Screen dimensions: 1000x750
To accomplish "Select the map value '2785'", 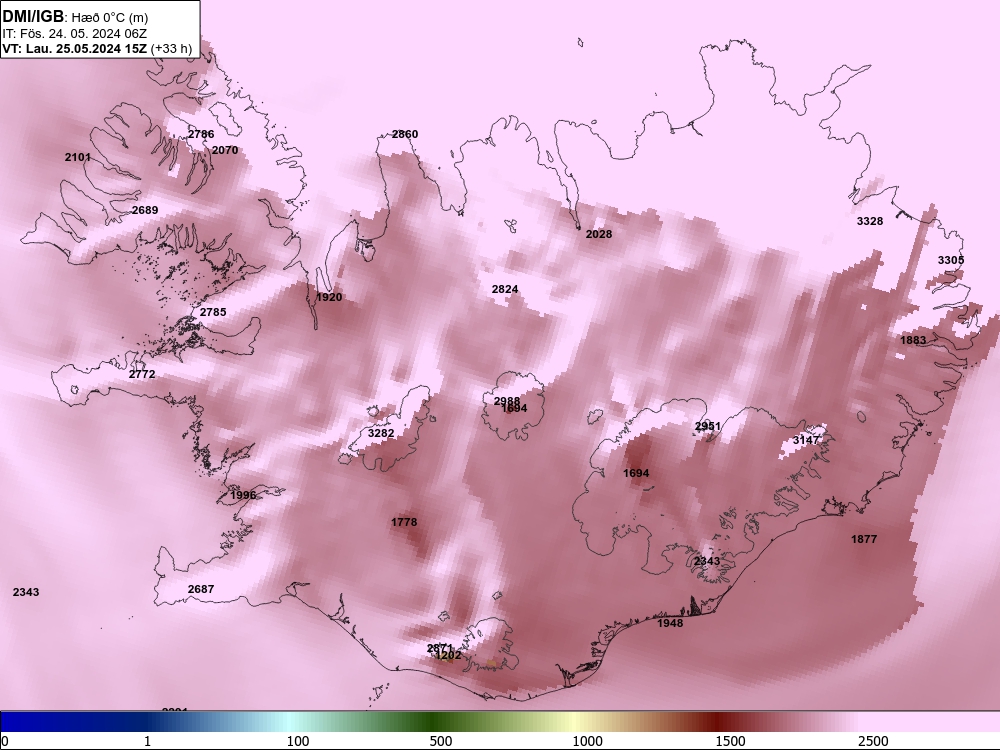I will click(x=213, y=312).
